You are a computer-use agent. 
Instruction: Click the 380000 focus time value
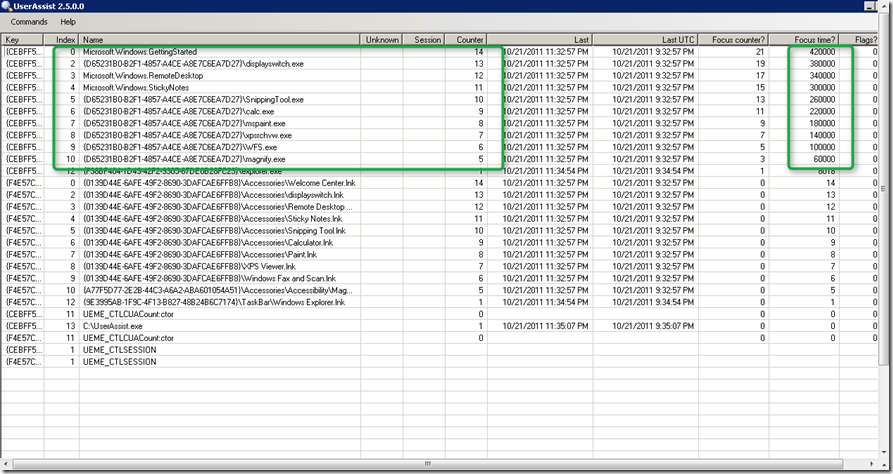point(822,64)
